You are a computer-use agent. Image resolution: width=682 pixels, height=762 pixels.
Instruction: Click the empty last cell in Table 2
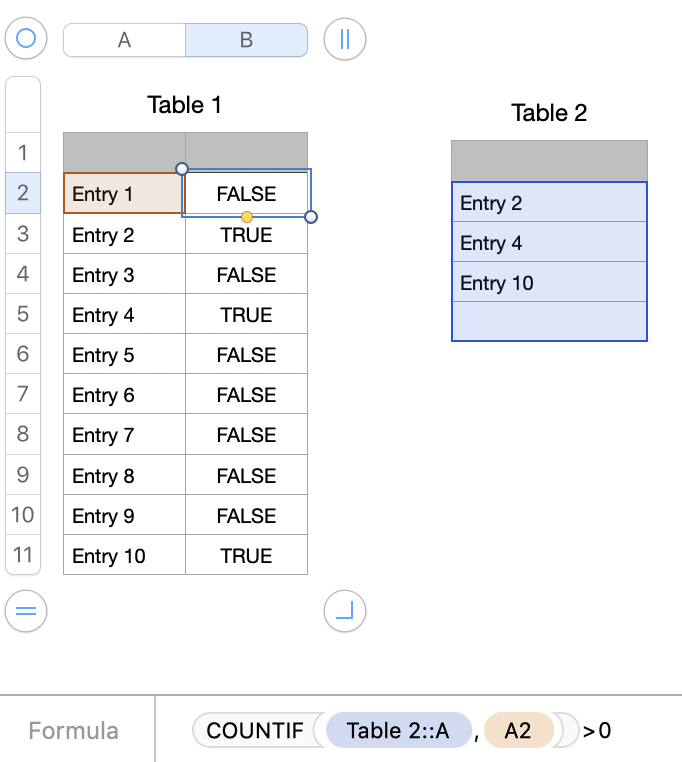[x=549, y=322]
